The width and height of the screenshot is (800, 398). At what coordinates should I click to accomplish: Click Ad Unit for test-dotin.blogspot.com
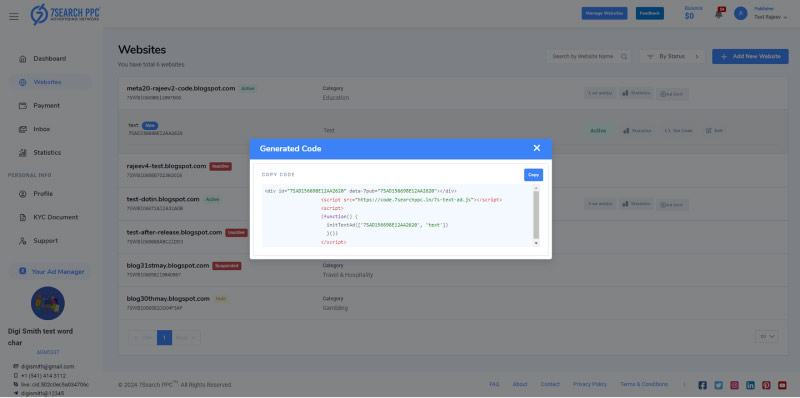pos(672,205)
